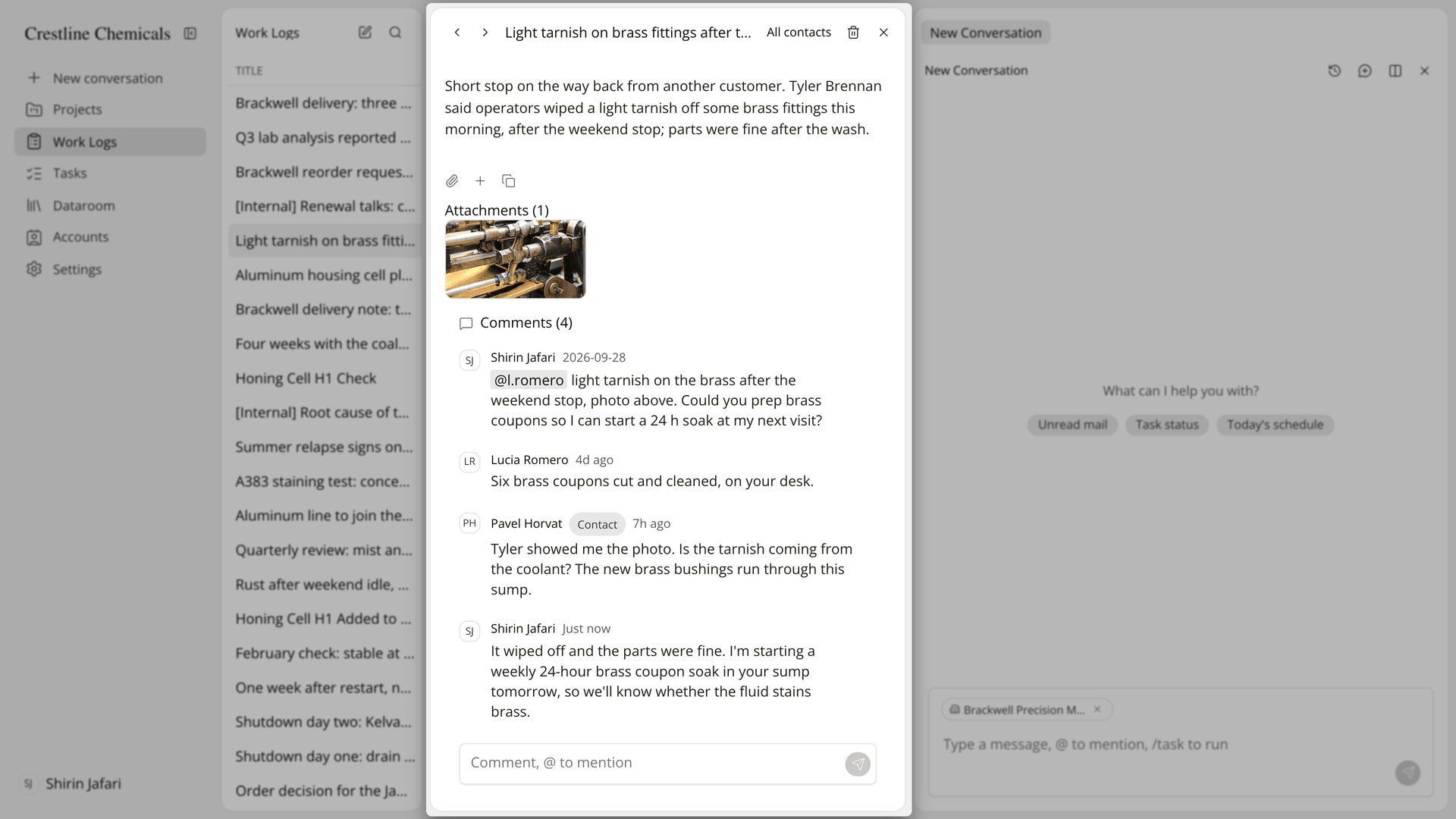Open the brass fittings attachment photo

coord(515,259)
